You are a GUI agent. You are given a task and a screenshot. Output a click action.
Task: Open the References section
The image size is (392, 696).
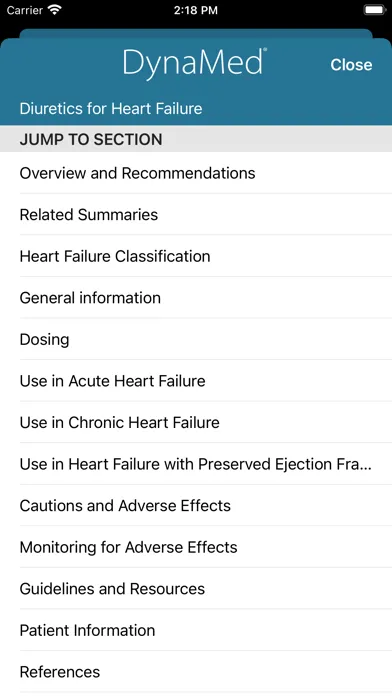(196, 672)
